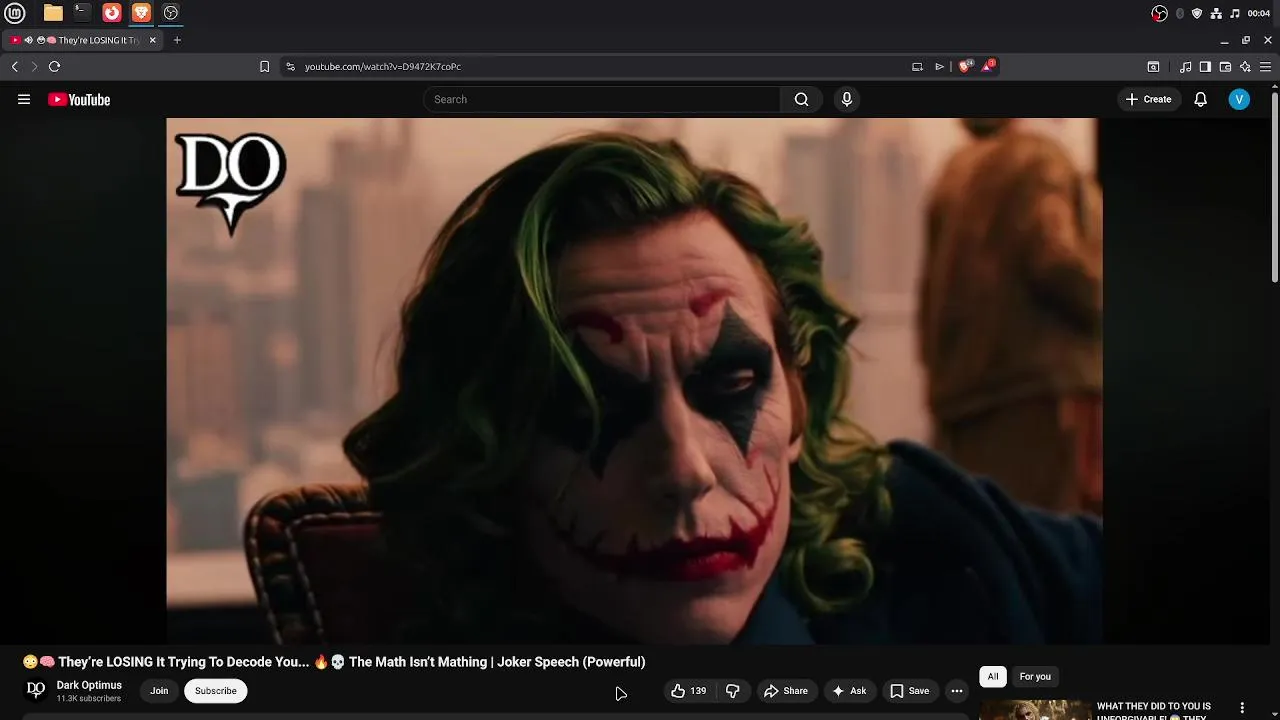Toggle the YouTube guide menu
Screen dimensions: 1280x720
[24, 99]
